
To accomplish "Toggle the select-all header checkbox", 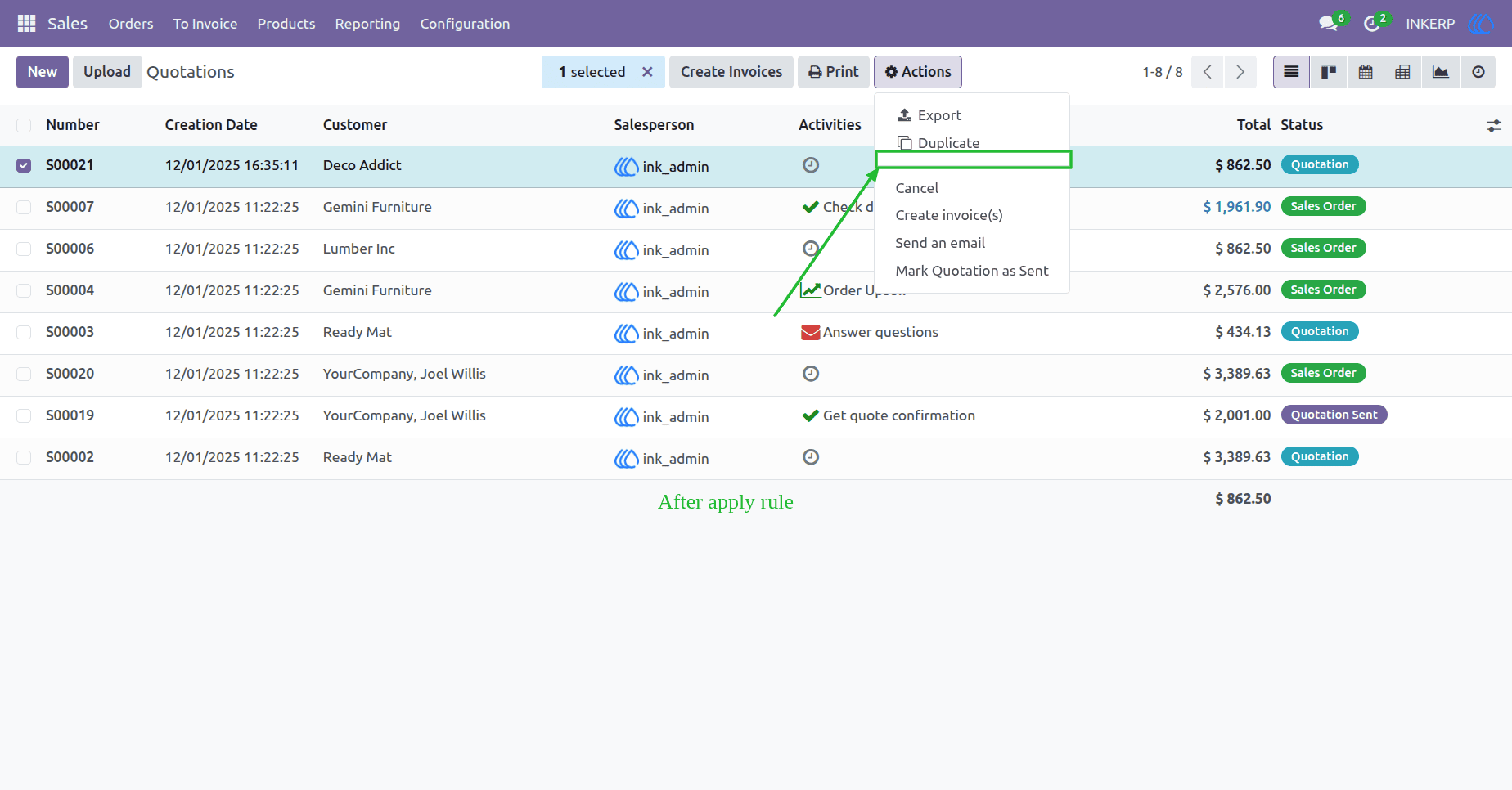I will pyautogui.click(x=24, y=125).
